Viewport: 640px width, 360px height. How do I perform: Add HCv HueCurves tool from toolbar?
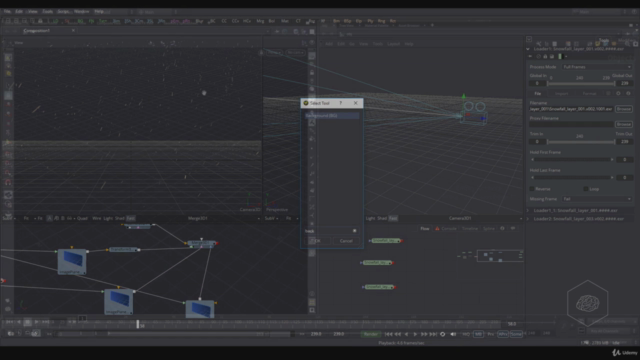247,21
